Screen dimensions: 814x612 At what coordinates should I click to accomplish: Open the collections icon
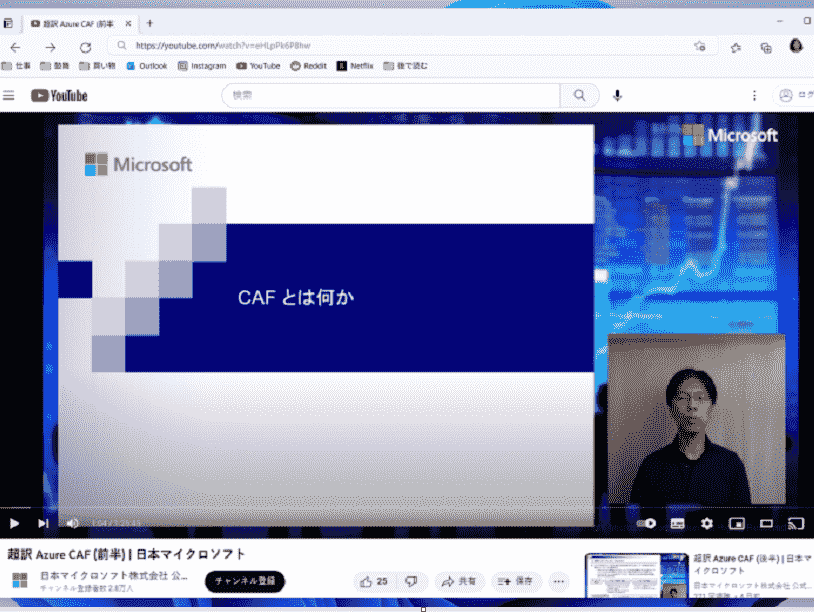click(x=766, y=48)
